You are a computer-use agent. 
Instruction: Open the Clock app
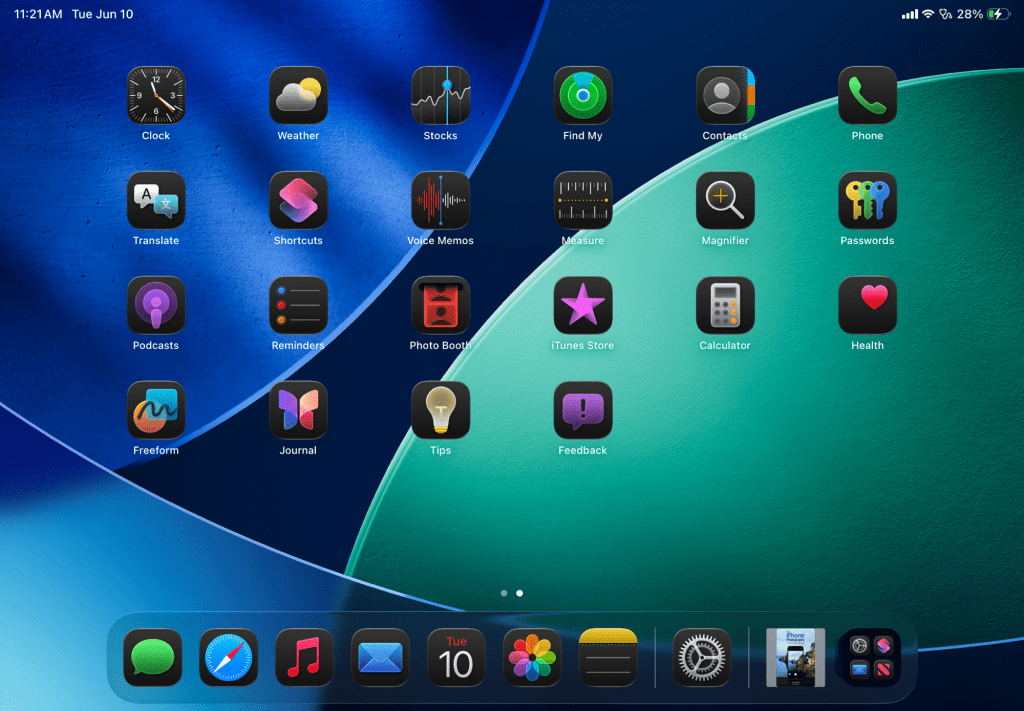click(156, 95)
